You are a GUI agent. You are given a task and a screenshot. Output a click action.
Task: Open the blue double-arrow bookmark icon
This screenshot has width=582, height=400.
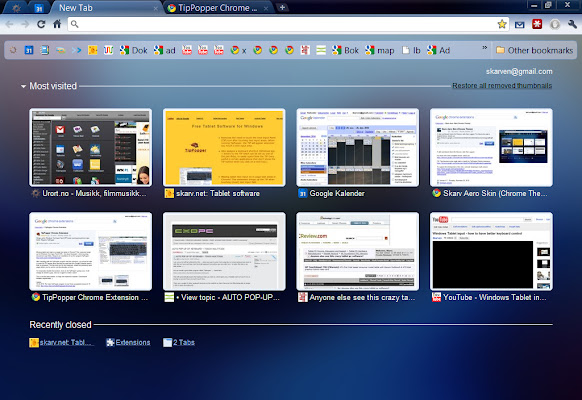click(76, 50)
